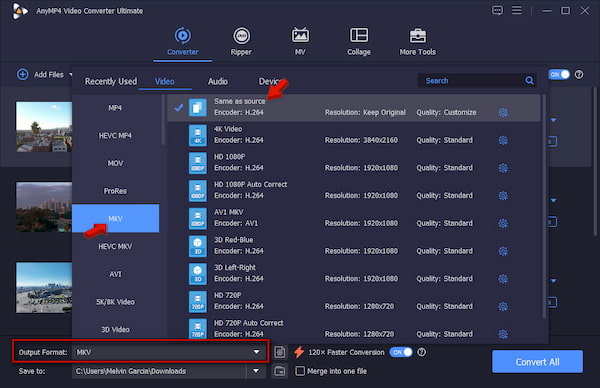This screenshot has height=388, width=600.
Task: Open settings gear for HD 1080P Auto Correct
Action: click(503, 196)
